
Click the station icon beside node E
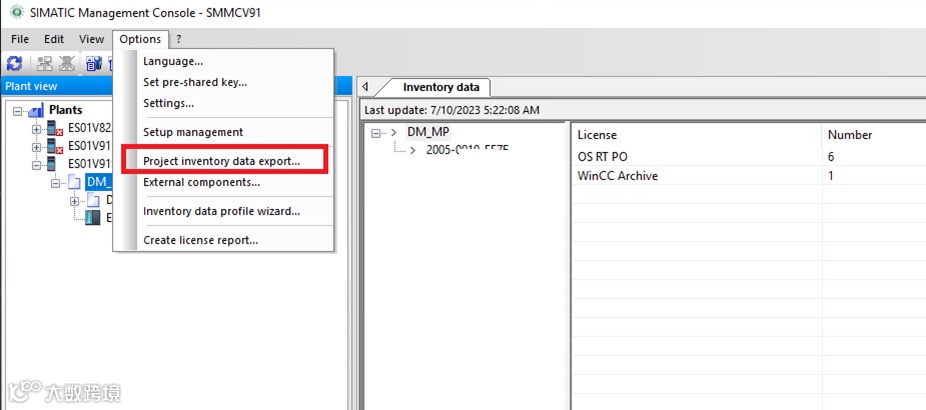coord(93,218)
